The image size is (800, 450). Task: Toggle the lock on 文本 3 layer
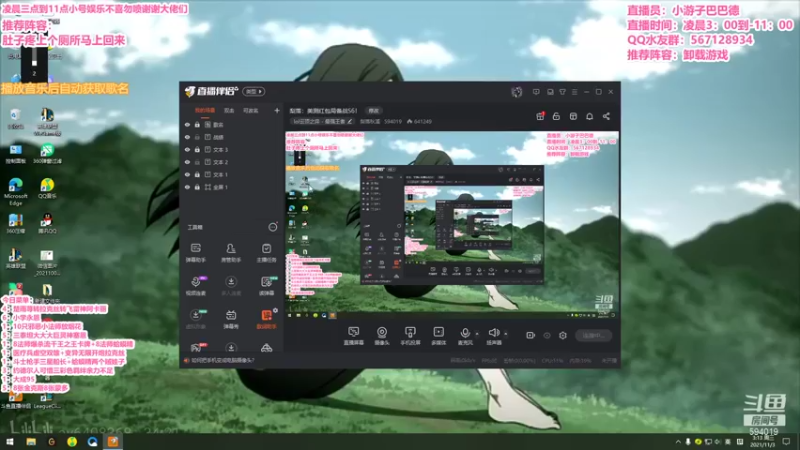197,149
